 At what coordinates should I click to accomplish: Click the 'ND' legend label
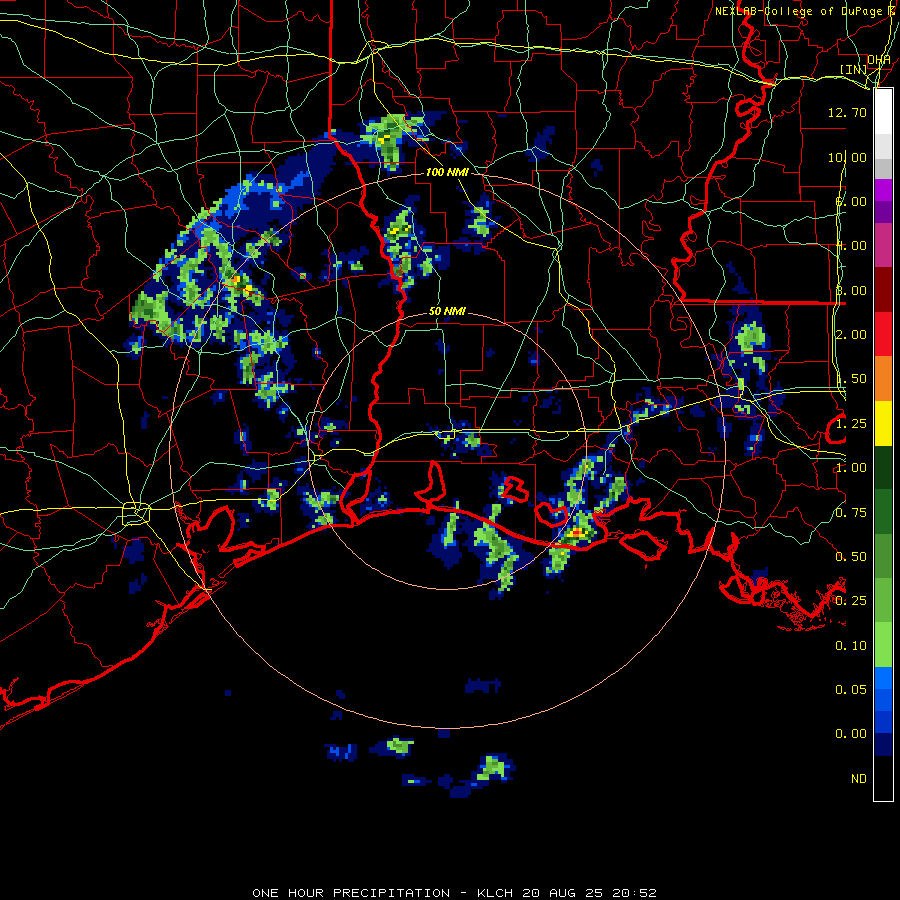(859, 779)
